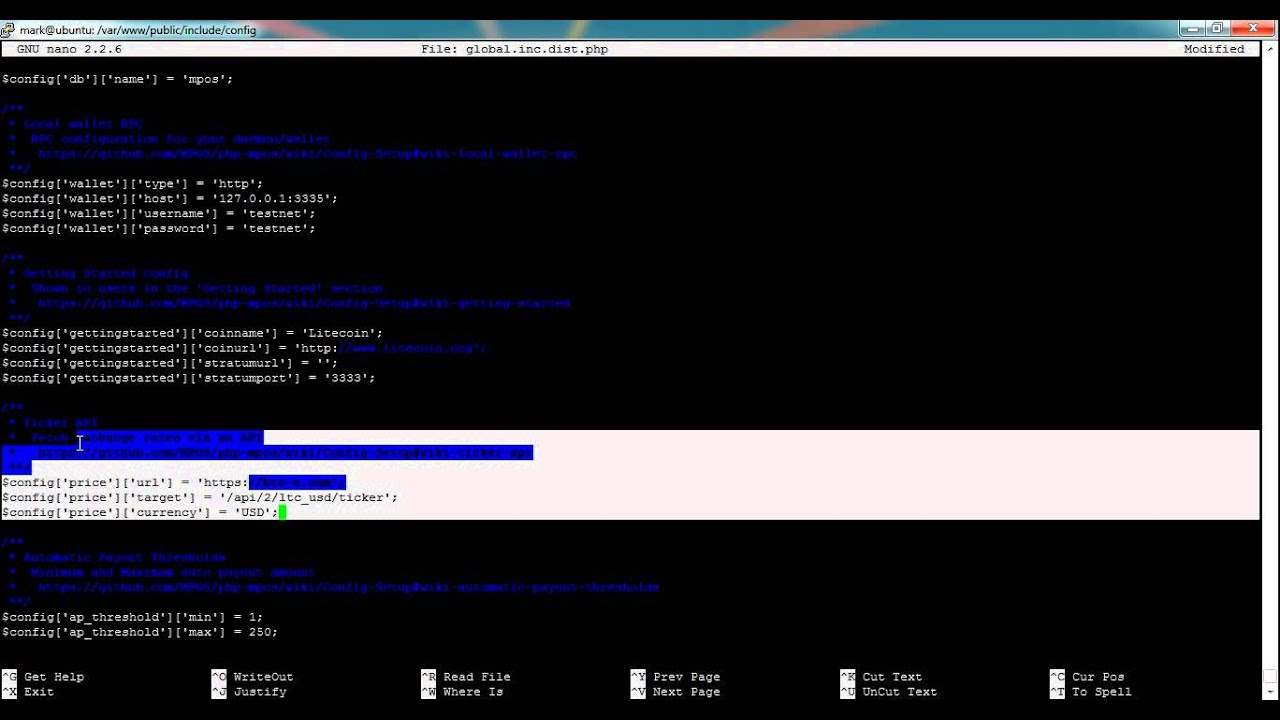Click the line $config['db']['name'] = 'mpos'
The height and width of the screenshot is (720, 1280).
[x=117, y=79]
